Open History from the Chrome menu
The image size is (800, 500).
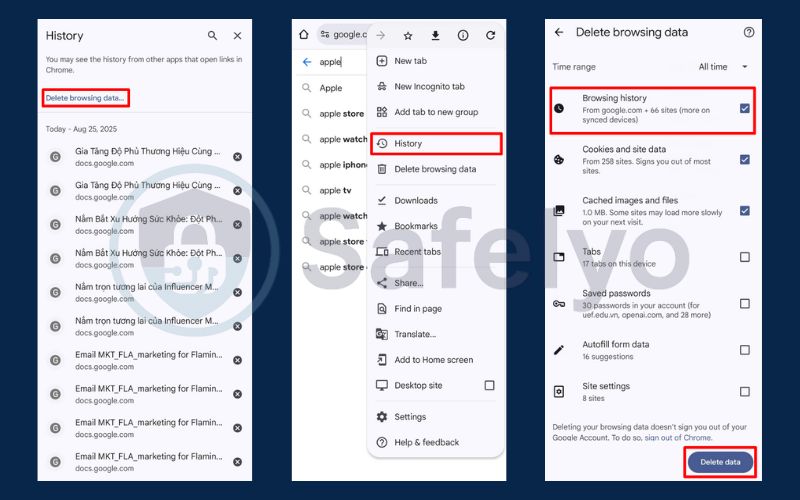(x=436, y=143)
